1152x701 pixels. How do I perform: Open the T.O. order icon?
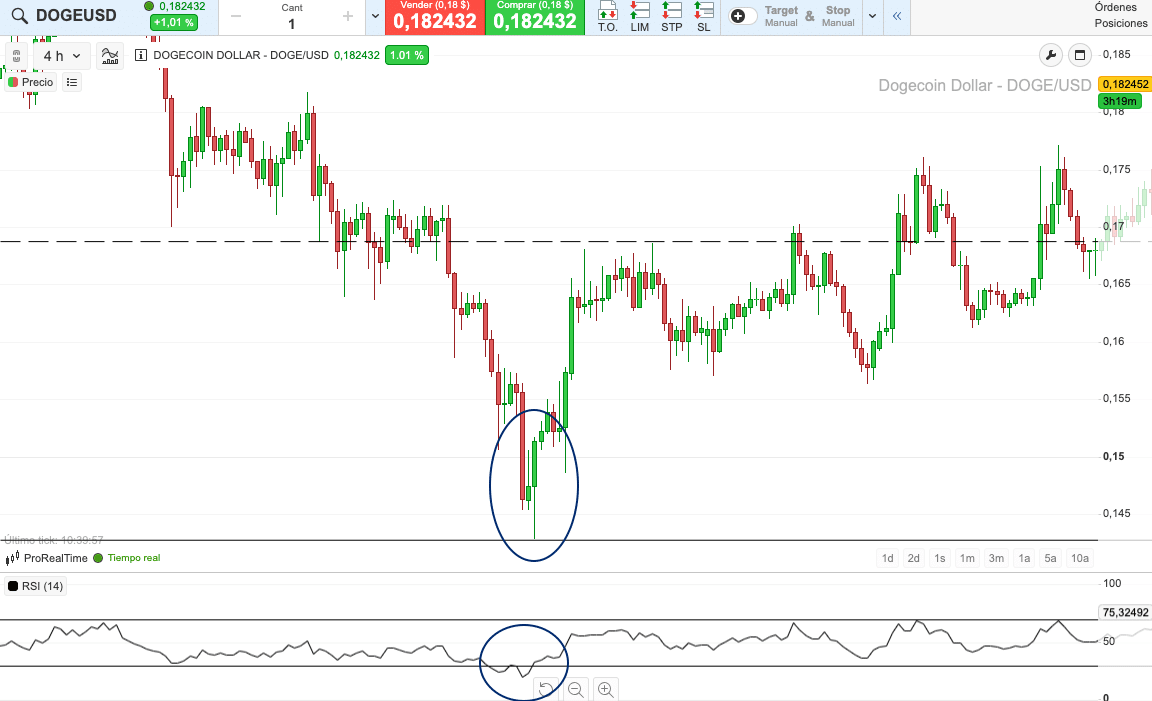pyautogui.click(x=607, y=14)
